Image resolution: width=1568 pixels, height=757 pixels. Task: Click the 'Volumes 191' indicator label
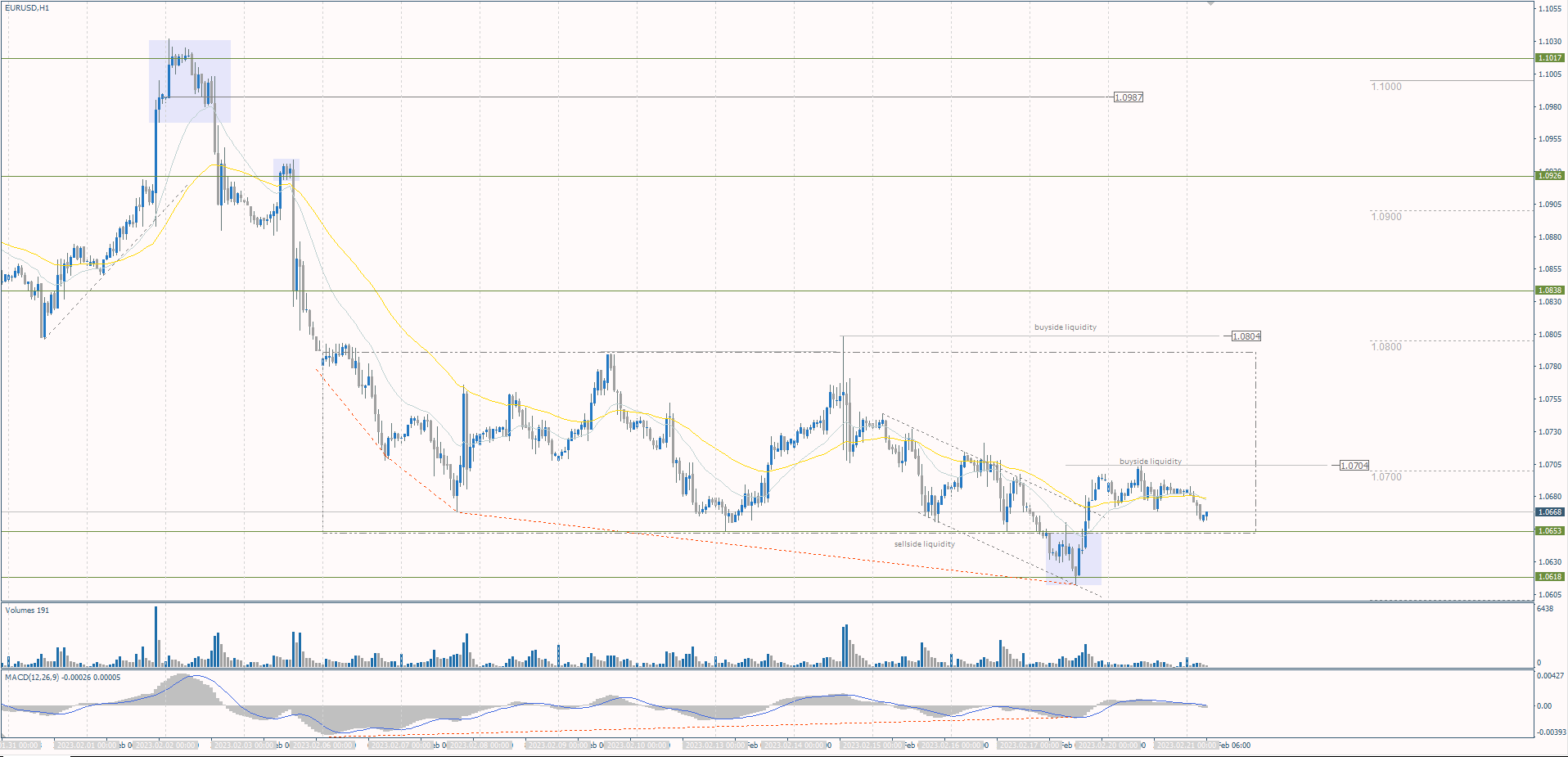point(27,611)
